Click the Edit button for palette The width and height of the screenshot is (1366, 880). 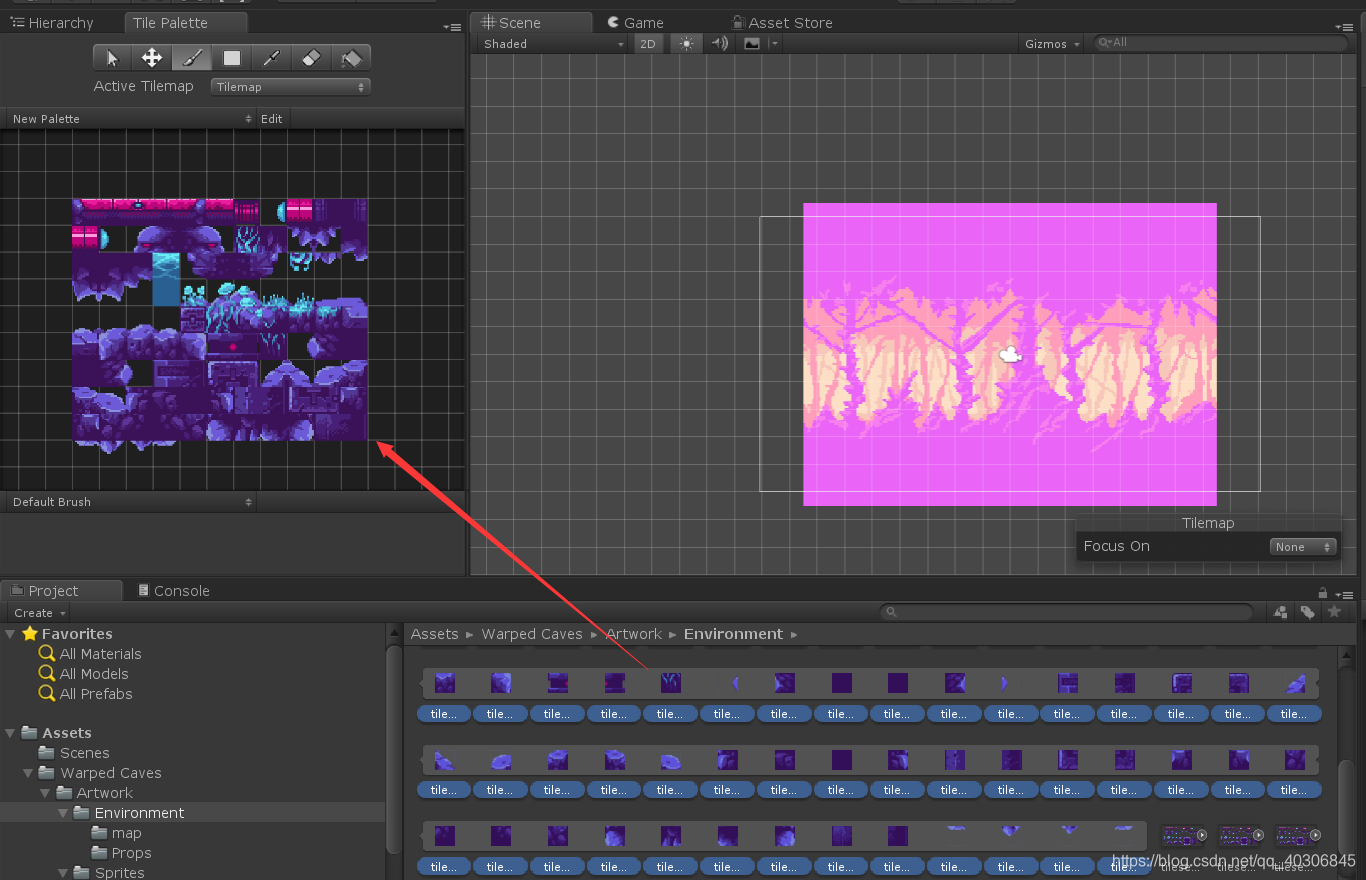[272, 118]
